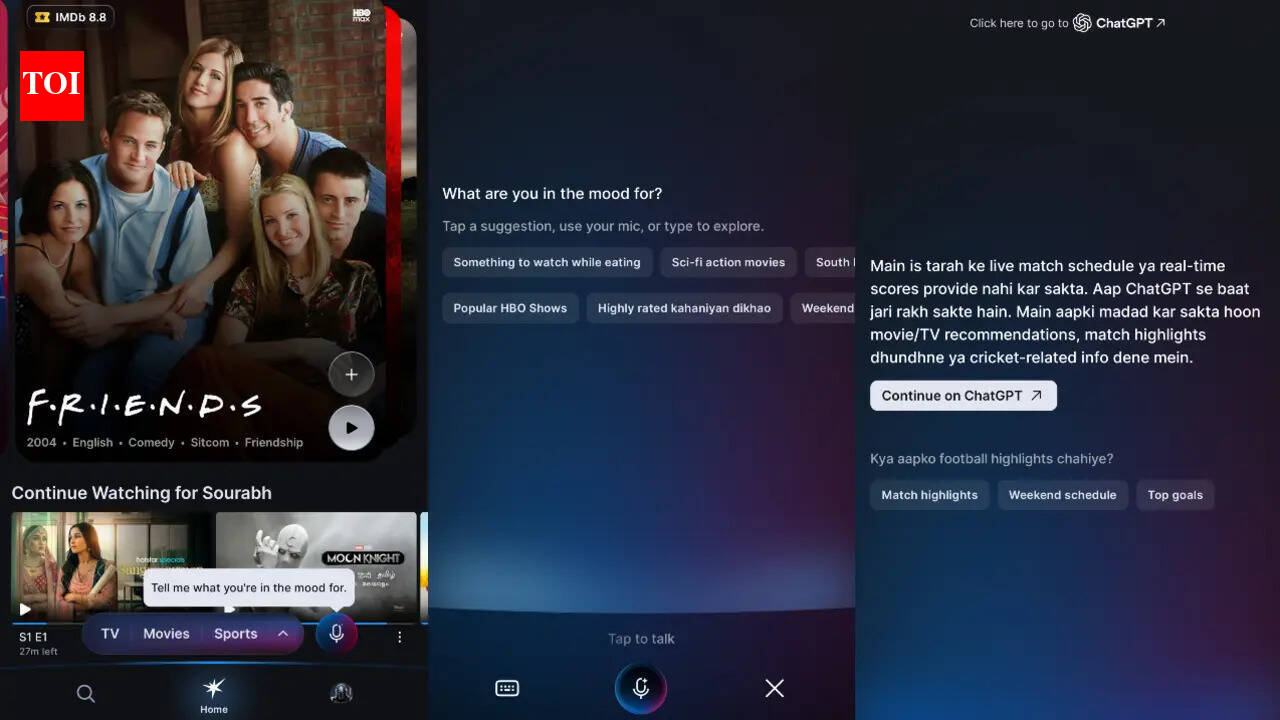Open the profile avatar icon
This screenshot has width=1280, height=720.
tap(341, 693)
